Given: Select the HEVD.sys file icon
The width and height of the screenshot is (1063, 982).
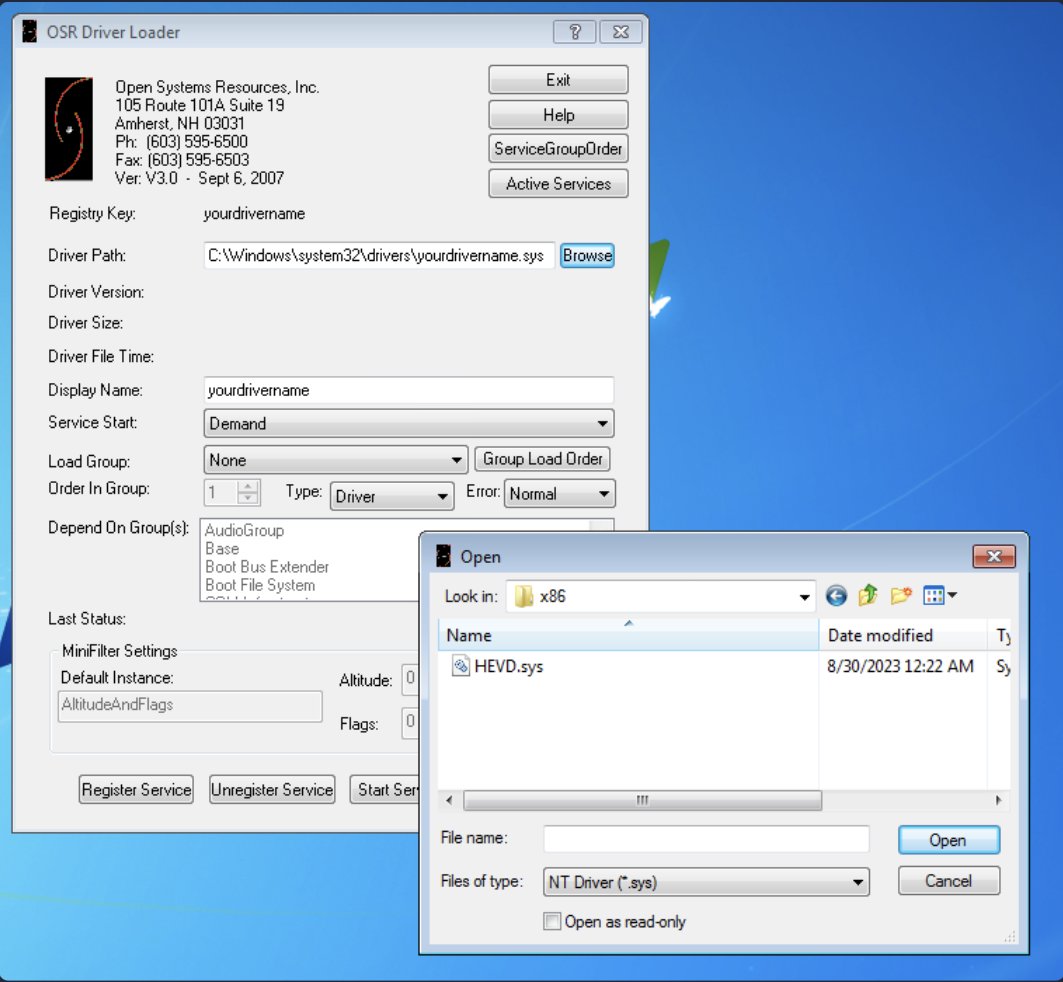Looking at the screenshot, I should (x=460, y=666).
